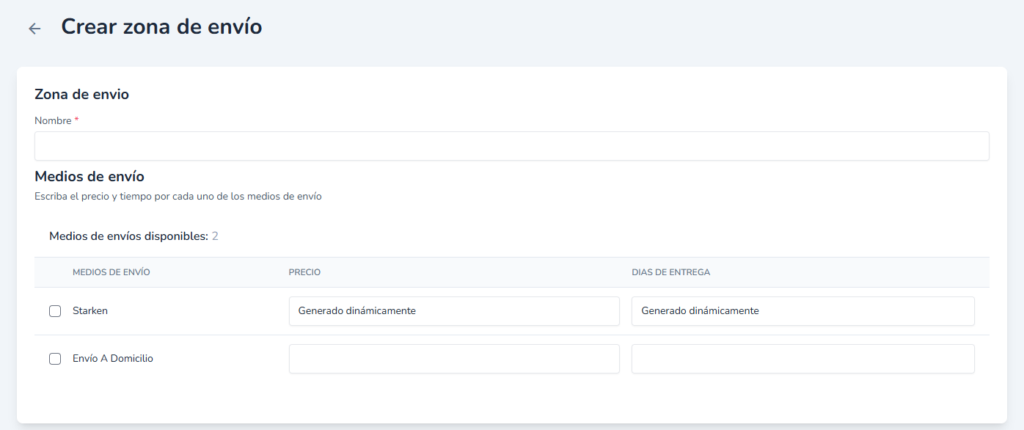The height and width of the screenshot is (430, 1024).
Task: Select the PRECIO column header
Action: [304, 272]
